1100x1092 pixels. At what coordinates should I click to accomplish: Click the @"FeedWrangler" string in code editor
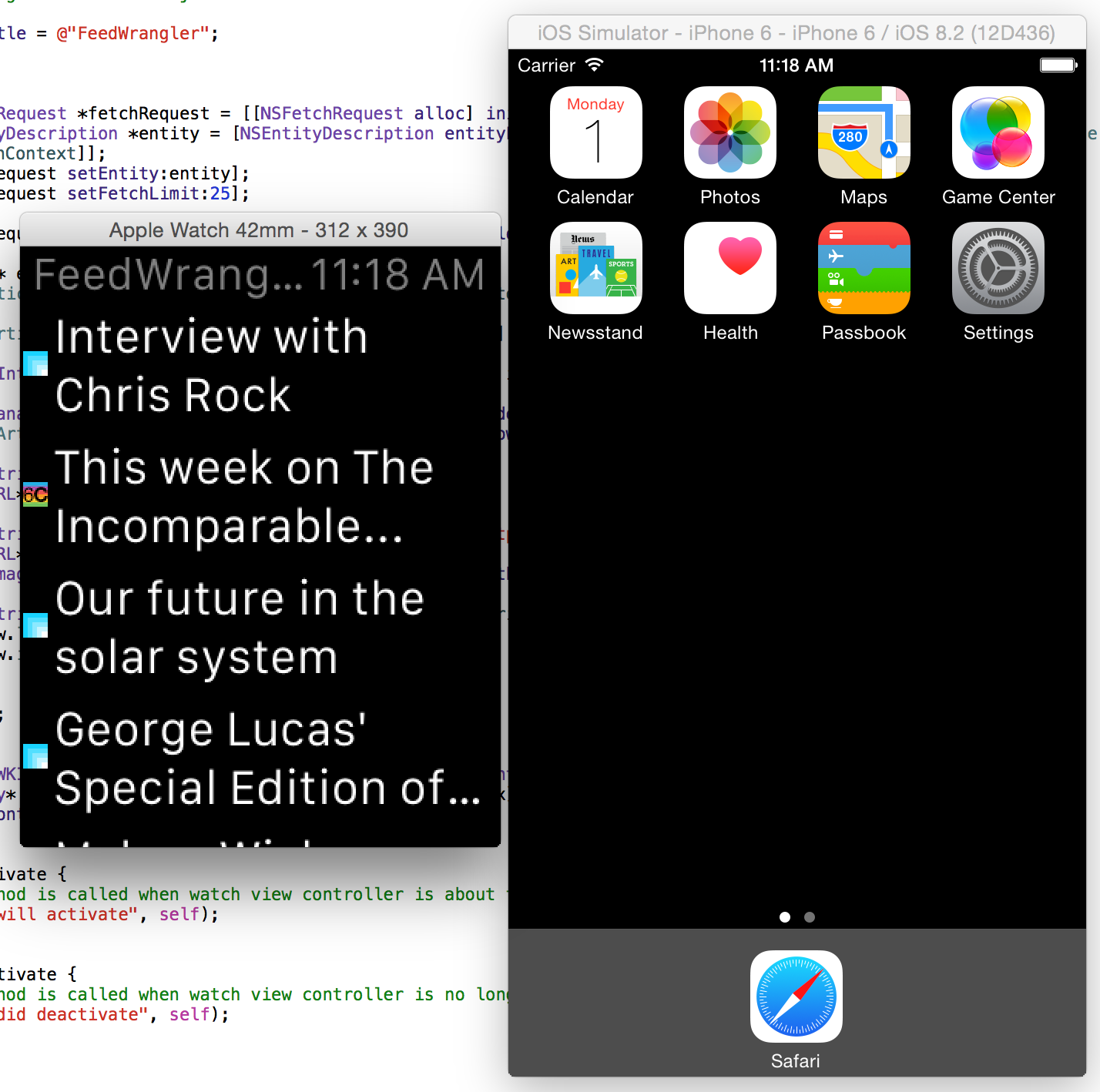tap(132, 34)
